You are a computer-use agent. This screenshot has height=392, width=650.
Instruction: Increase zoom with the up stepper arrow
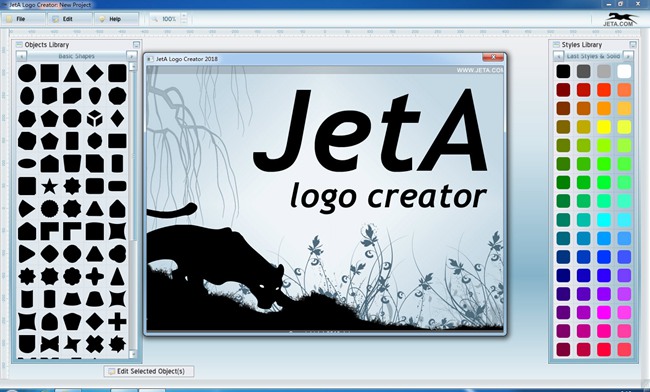(x=184, y=16)
